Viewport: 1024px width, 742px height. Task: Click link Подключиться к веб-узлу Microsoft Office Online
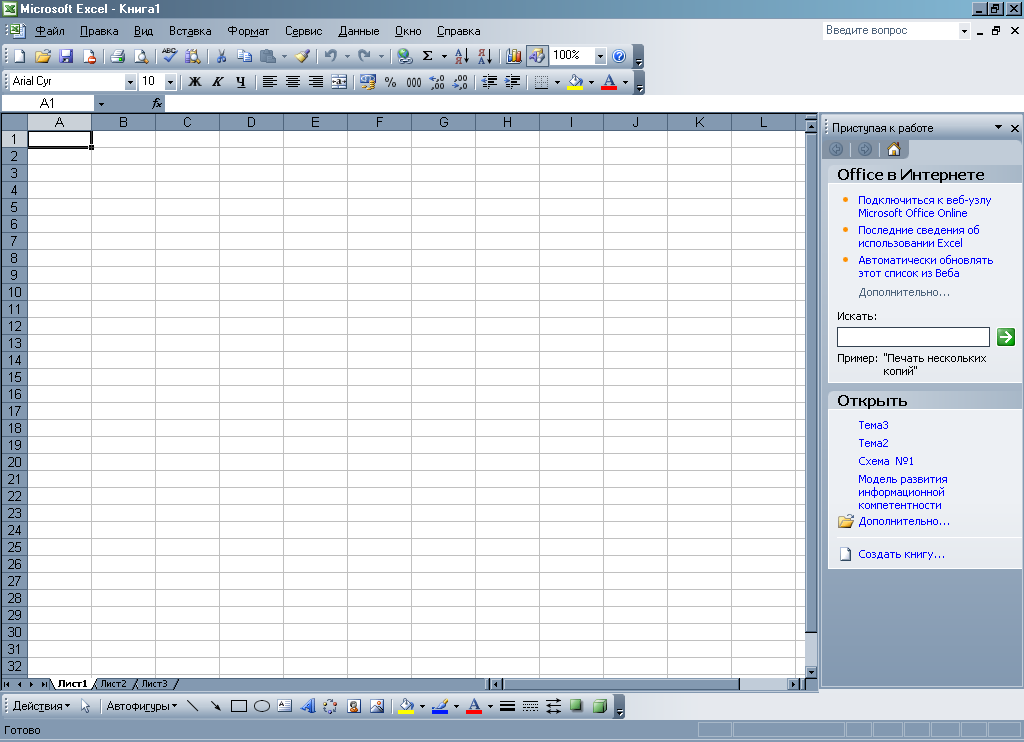point(924,206)
